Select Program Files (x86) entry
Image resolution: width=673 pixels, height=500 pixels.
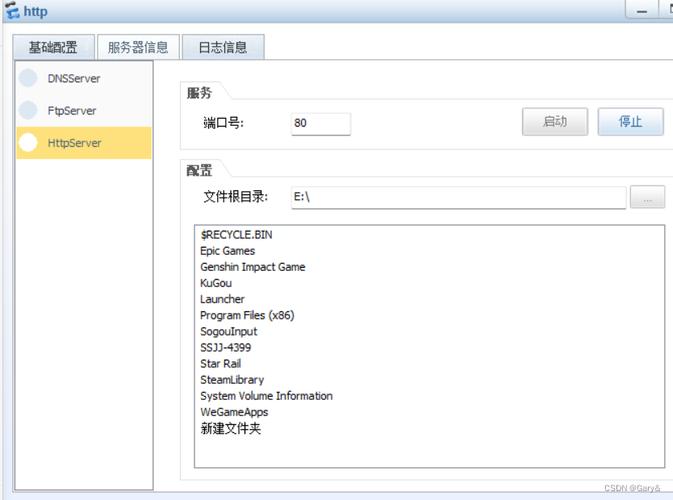tap(247, 315)
